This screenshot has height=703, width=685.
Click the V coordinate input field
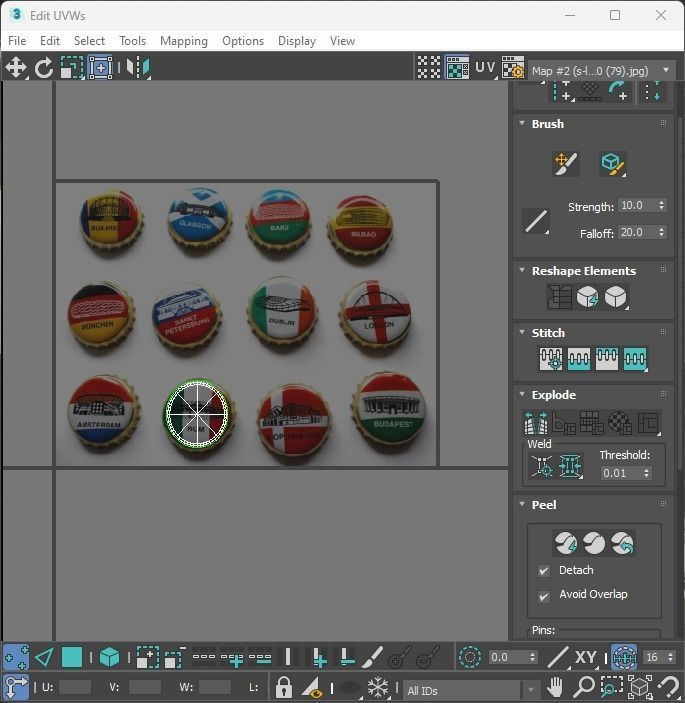144,687
